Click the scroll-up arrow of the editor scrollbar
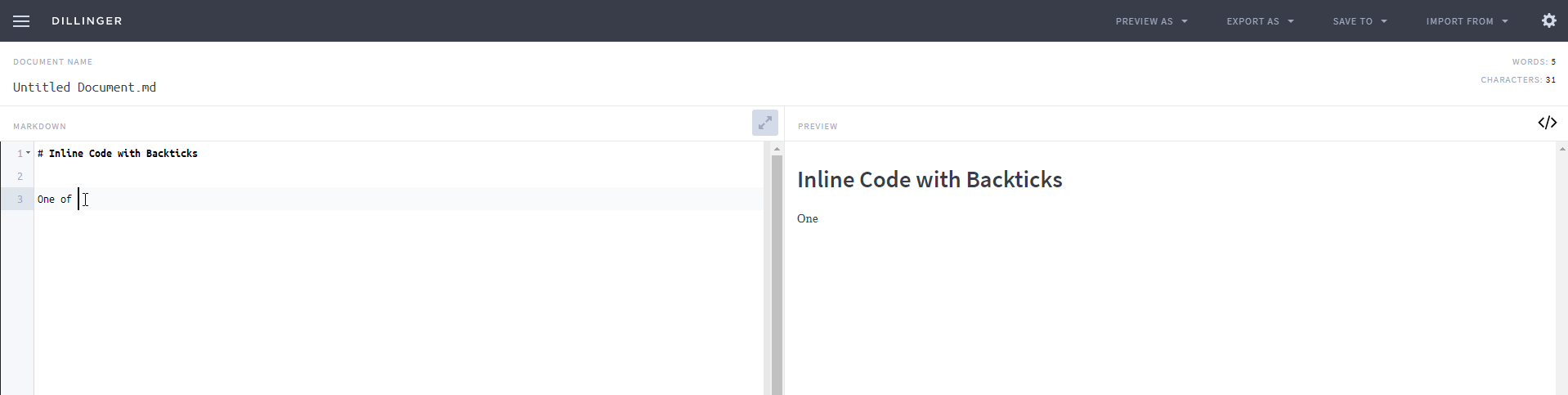The width and height of the screenshot is (1568, 395). coord(777,149)
